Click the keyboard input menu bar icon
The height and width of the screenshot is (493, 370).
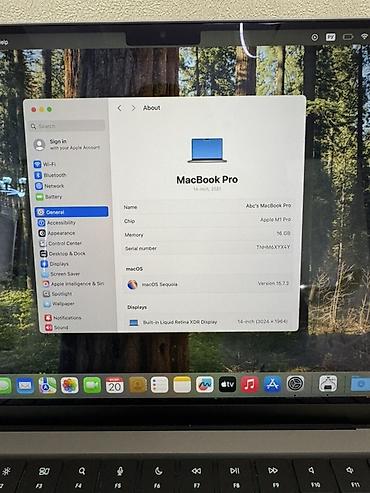point(331,37)
